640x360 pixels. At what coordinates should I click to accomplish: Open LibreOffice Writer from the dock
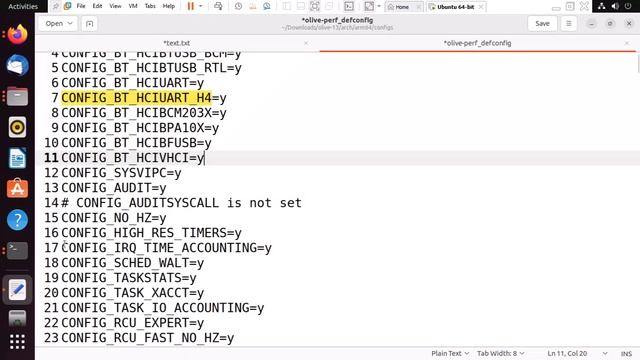[x=17, y=158]
